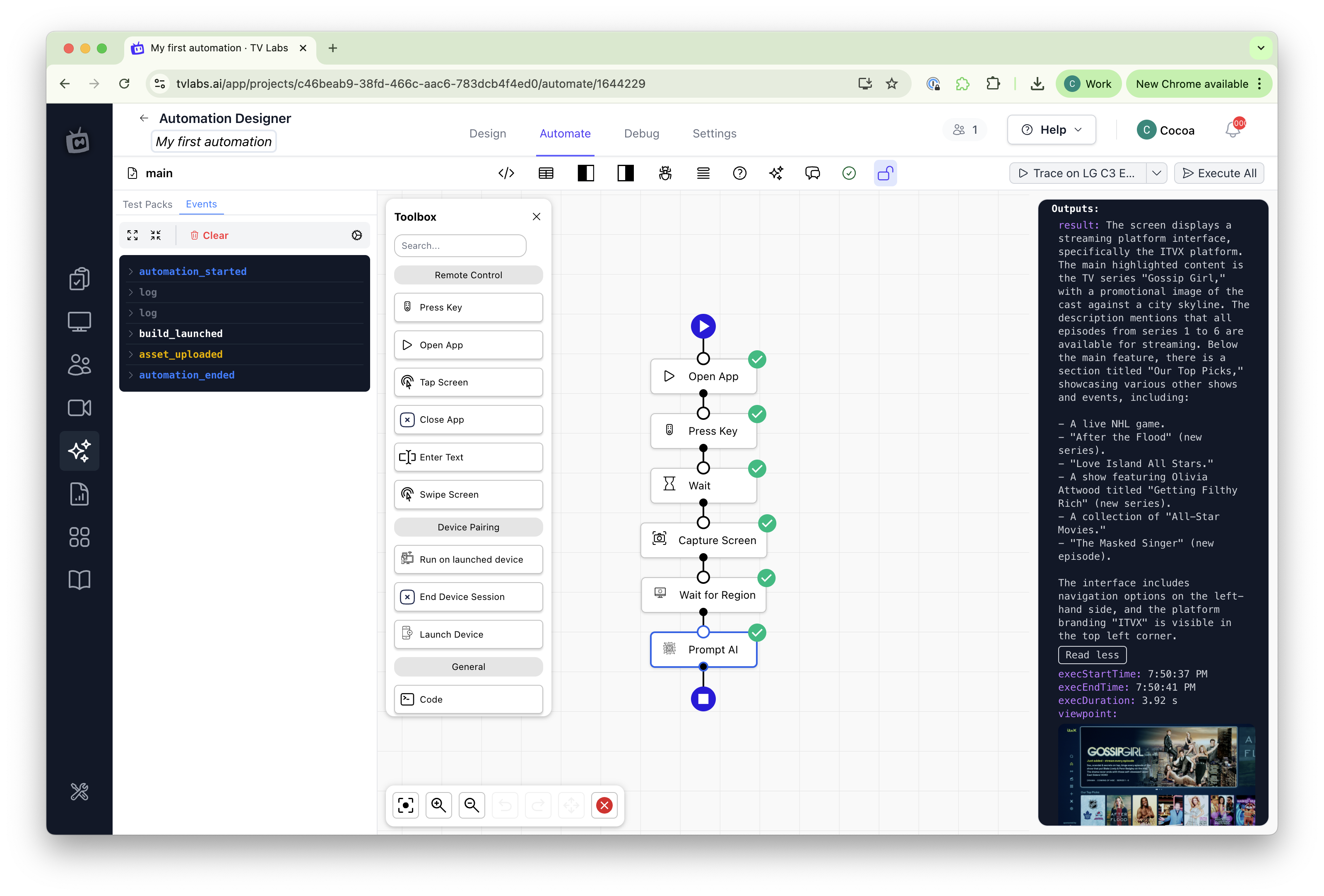
Task: Click the zoom in canvas button
Action: point(439,805)
